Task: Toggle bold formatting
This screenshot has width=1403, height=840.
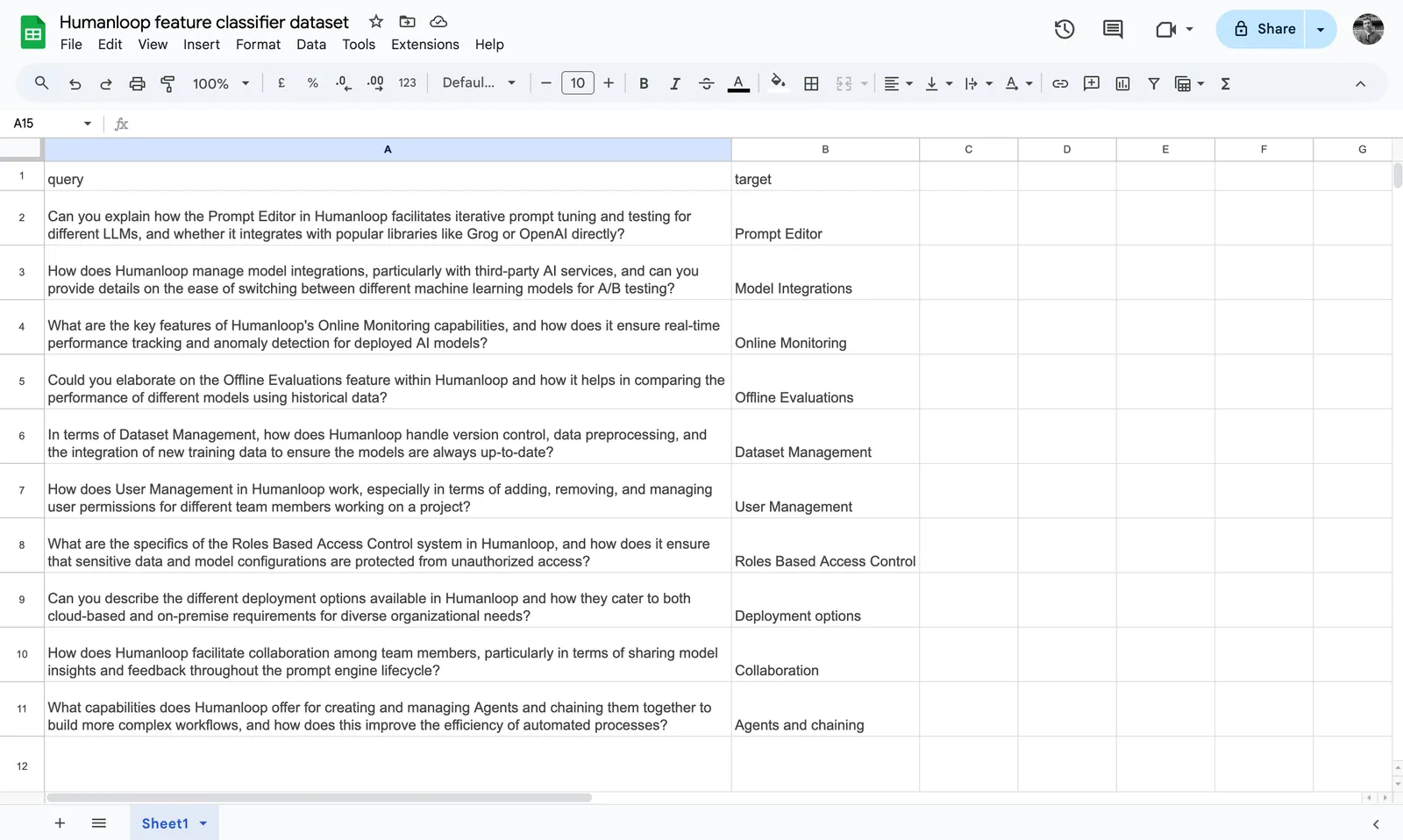Action: click(644, 83)
